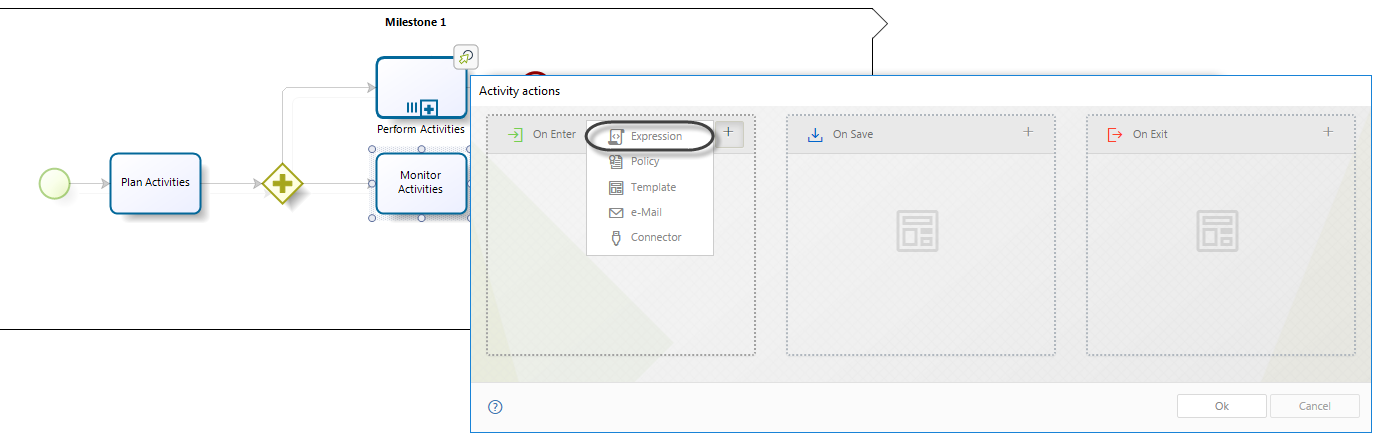Select Expression from the On Enter menu
The height and width of the screenshot is (436, 1376).
click(655, 136)
